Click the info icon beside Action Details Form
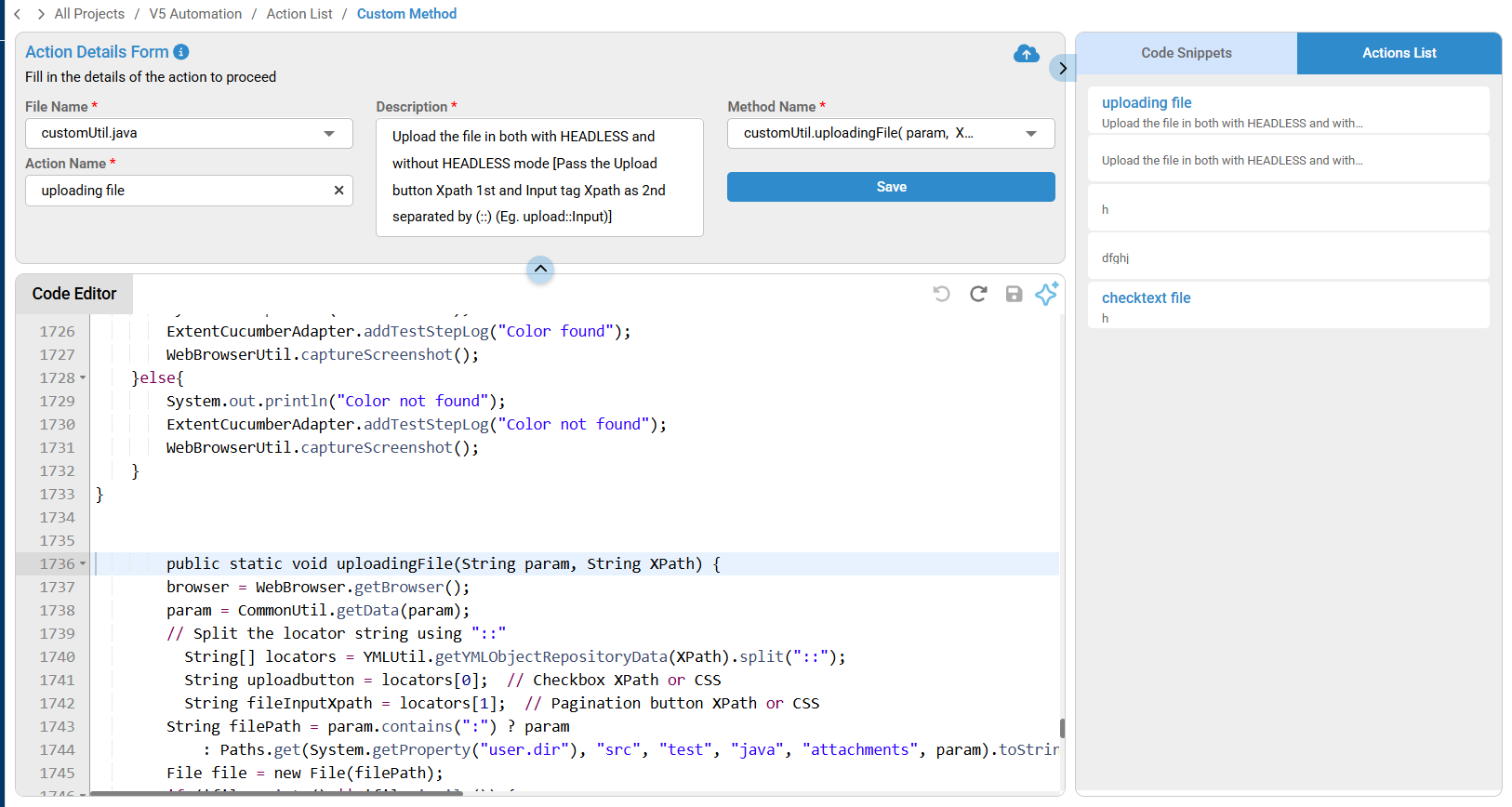This screenshot has width=1512, height=807. pos(181,52)
